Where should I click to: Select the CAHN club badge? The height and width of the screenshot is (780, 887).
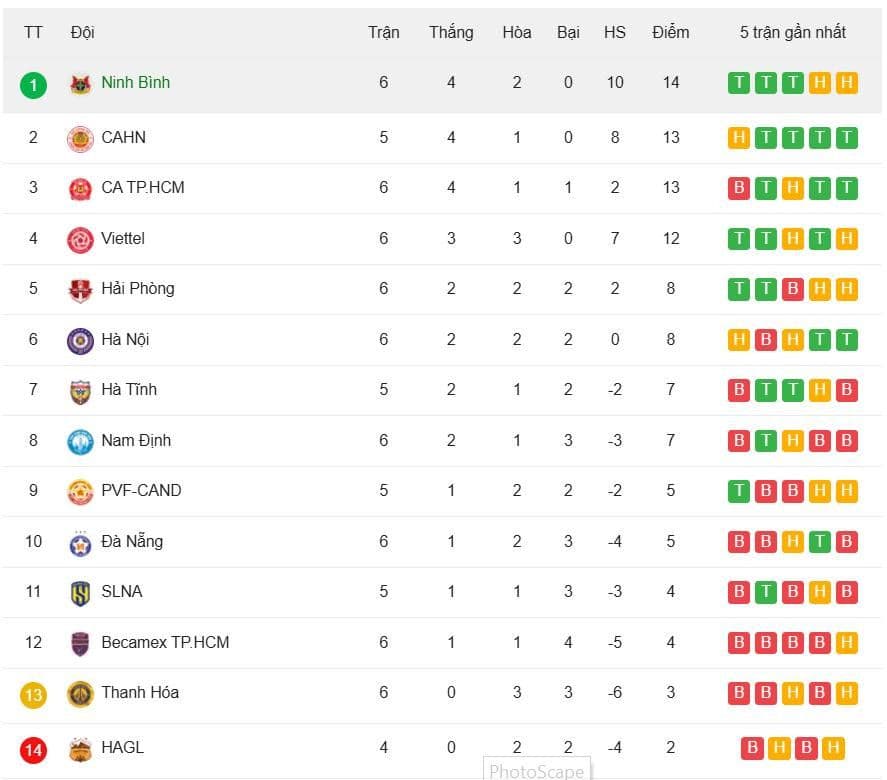tap(79, 137)
